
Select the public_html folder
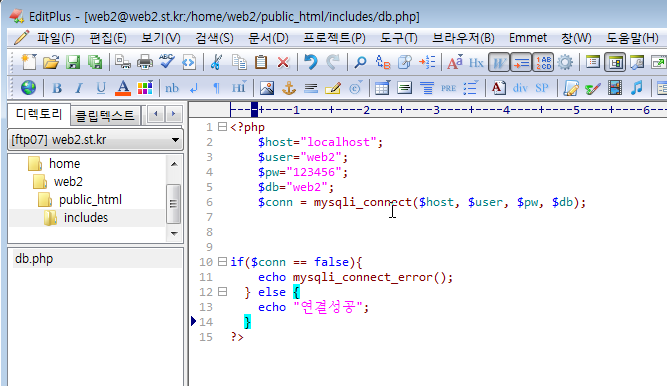[x=90, y=200]
